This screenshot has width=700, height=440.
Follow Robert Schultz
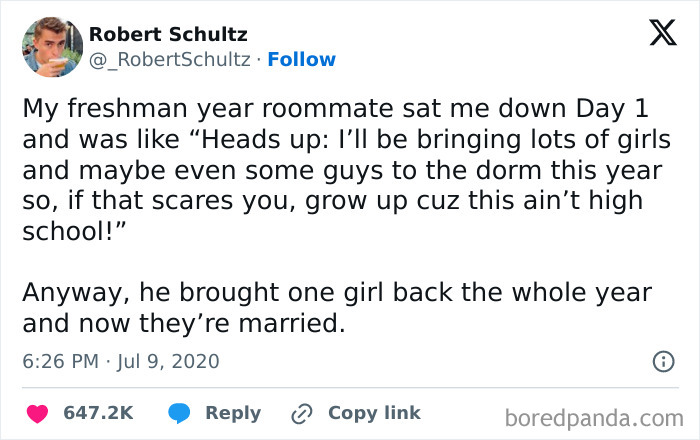[x=301, y=60]
